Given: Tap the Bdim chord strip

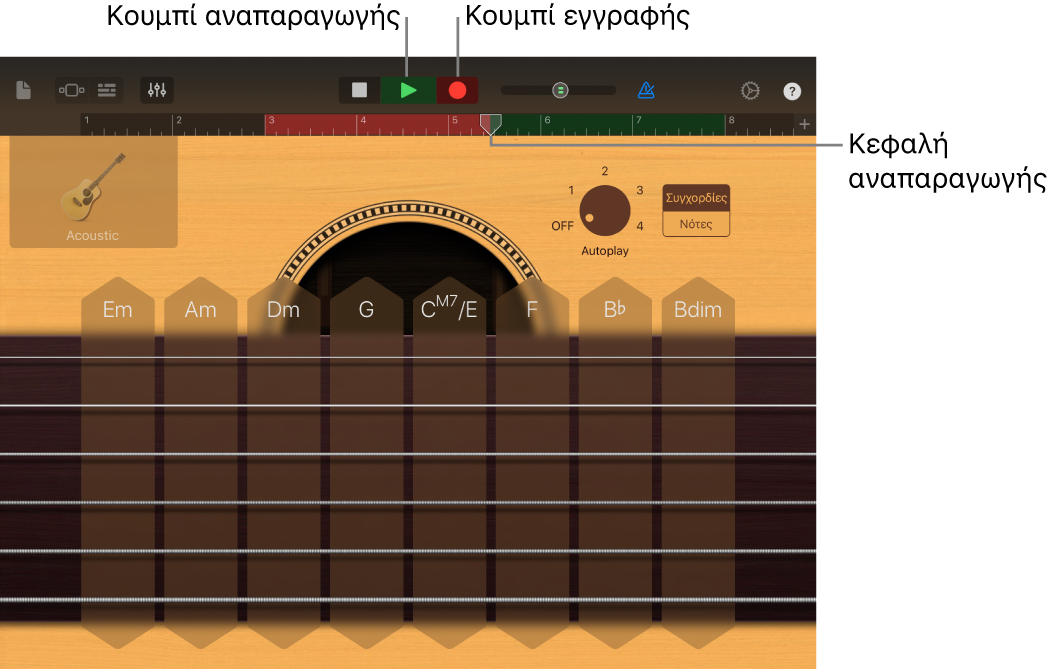Looking at the screenshot, I should click(x=698, y=460).
